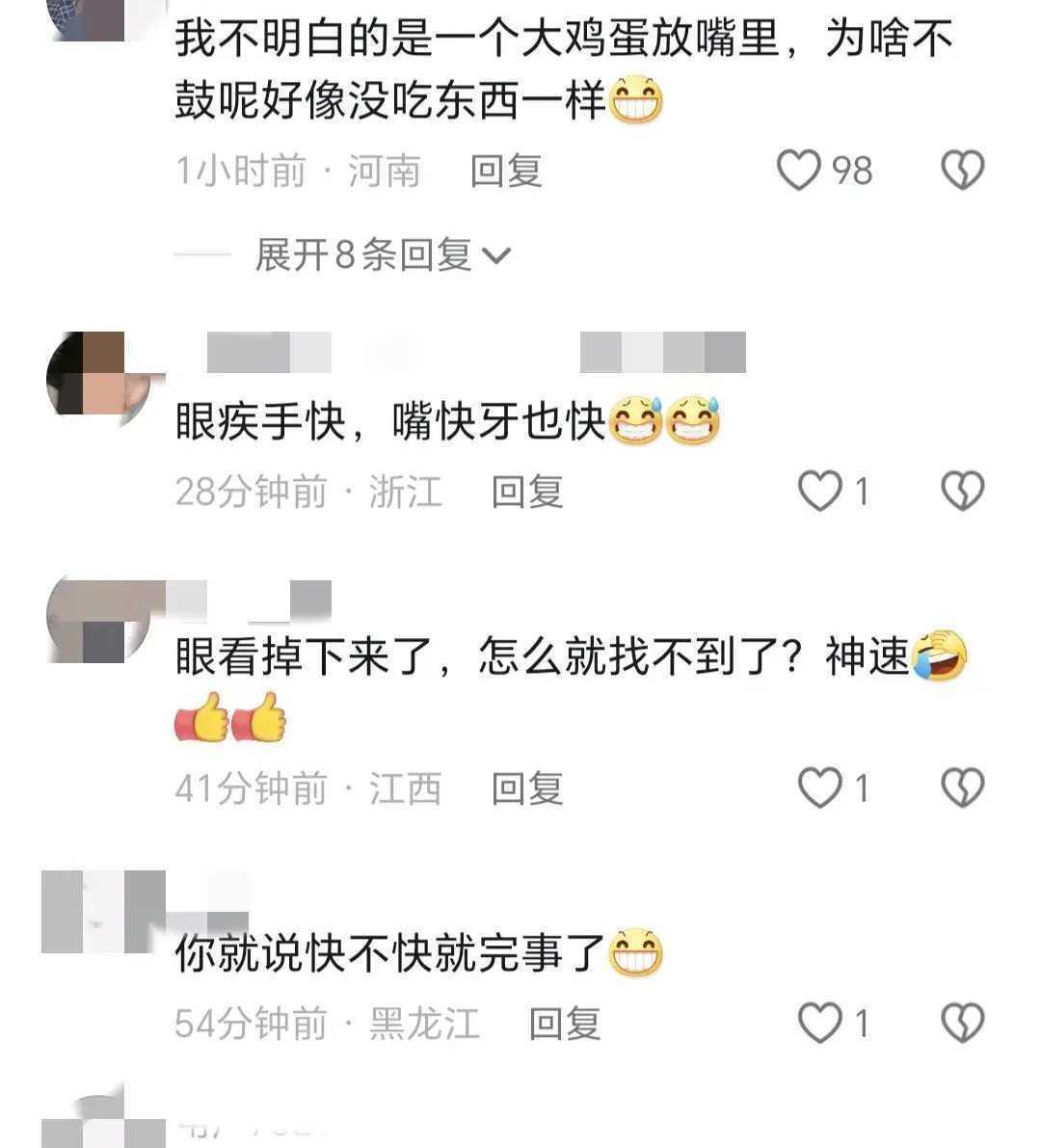1041x1148 pixels.
Task: Like the Henan comment with 98 likes
Action: [x=798, y=170]
